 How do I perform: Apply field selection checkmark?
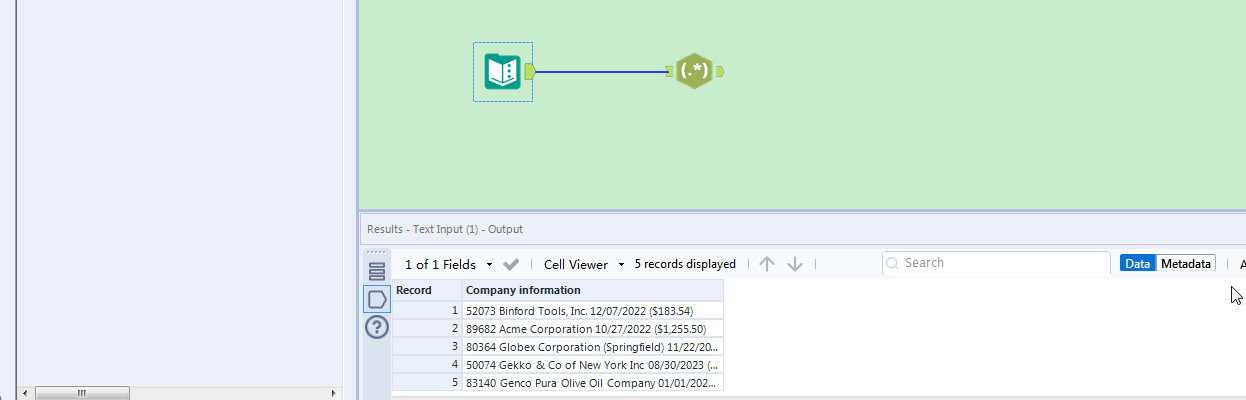[x=511, y=264]
